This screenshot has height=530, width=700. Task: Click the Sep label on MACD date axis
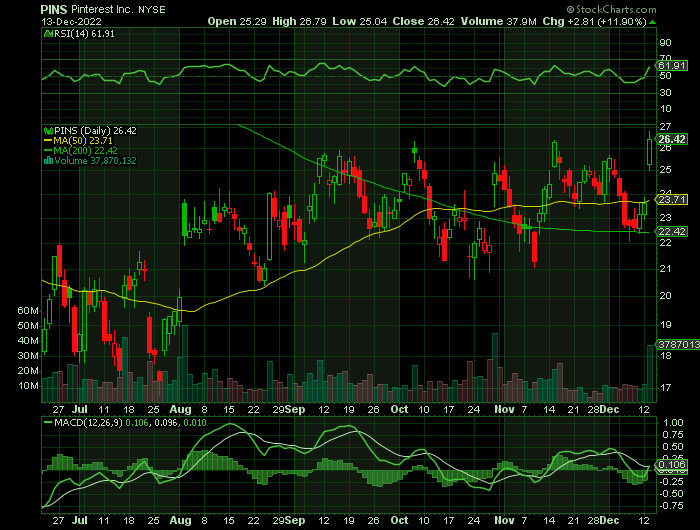[x=295, y=520]
